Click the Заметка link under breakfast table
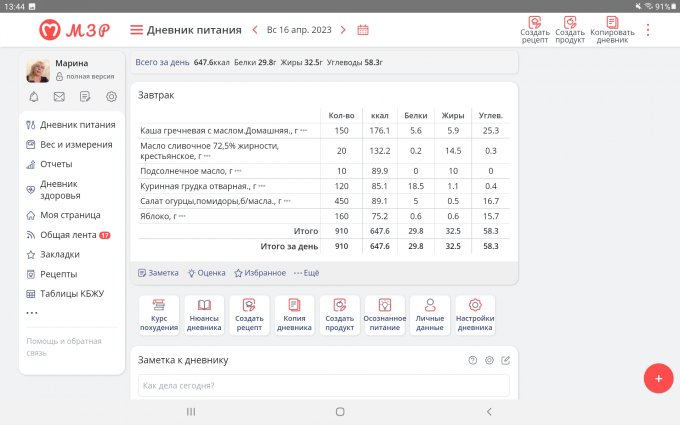This screenshot has width=680, height=425. [x=158, y=272]
